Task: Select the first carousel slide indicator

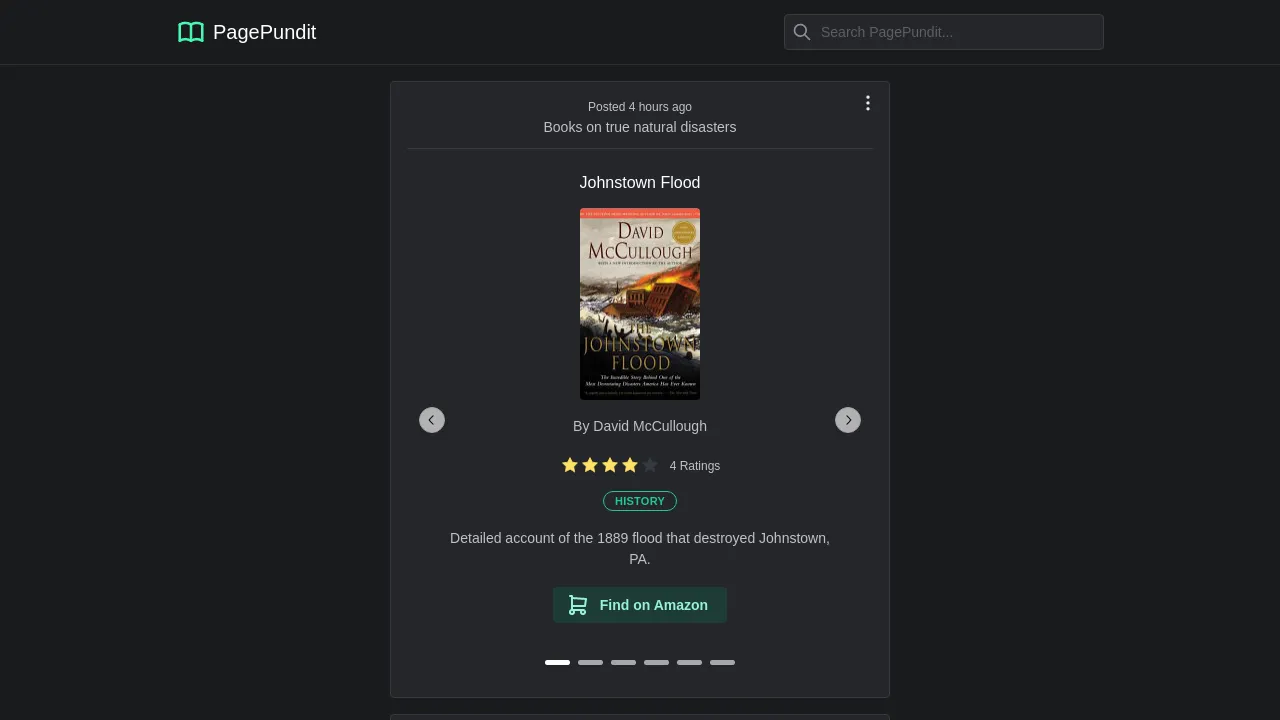Action: coord(557,662)
